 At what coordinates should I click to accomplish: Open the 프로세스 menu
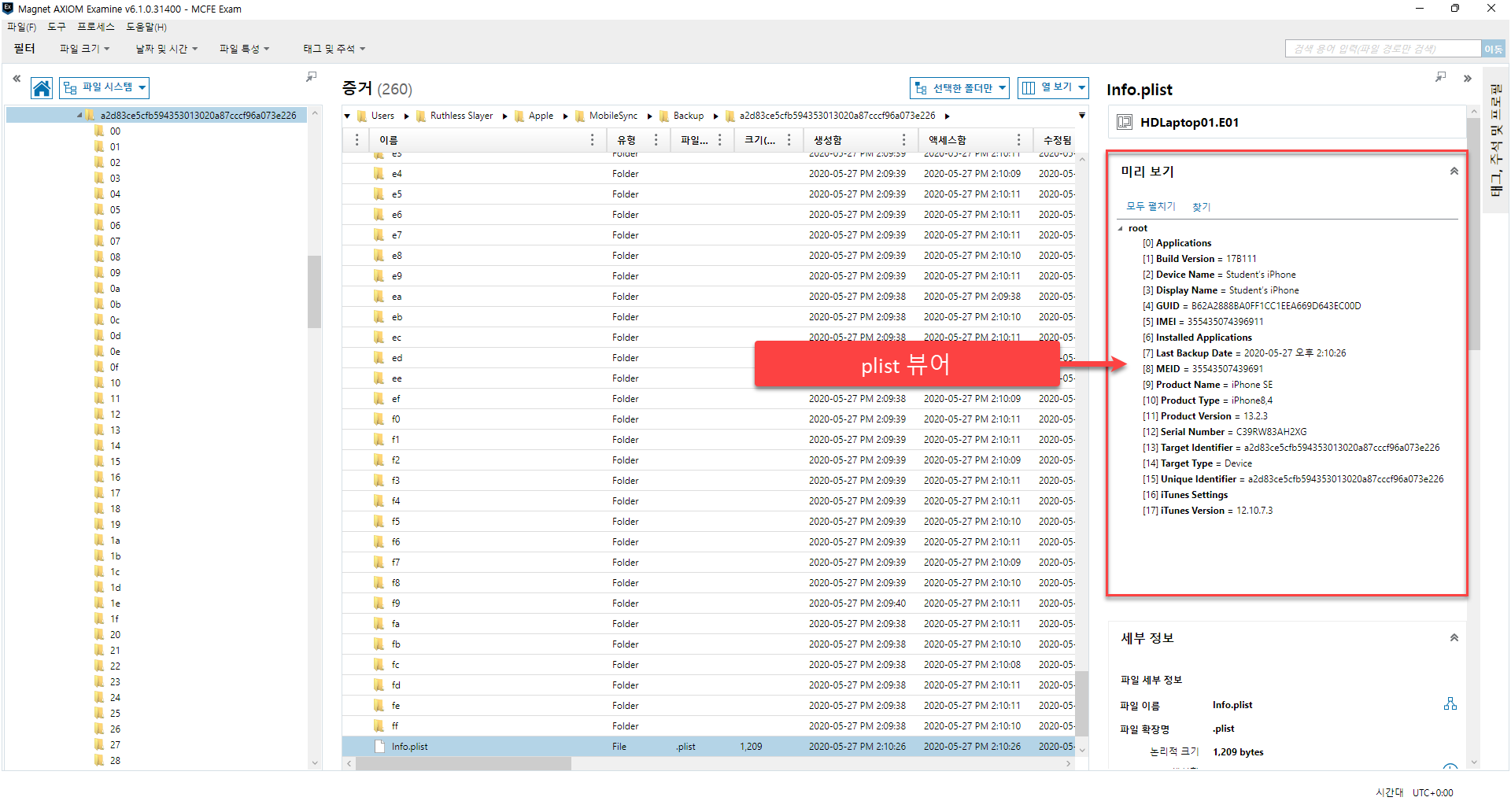95,27
